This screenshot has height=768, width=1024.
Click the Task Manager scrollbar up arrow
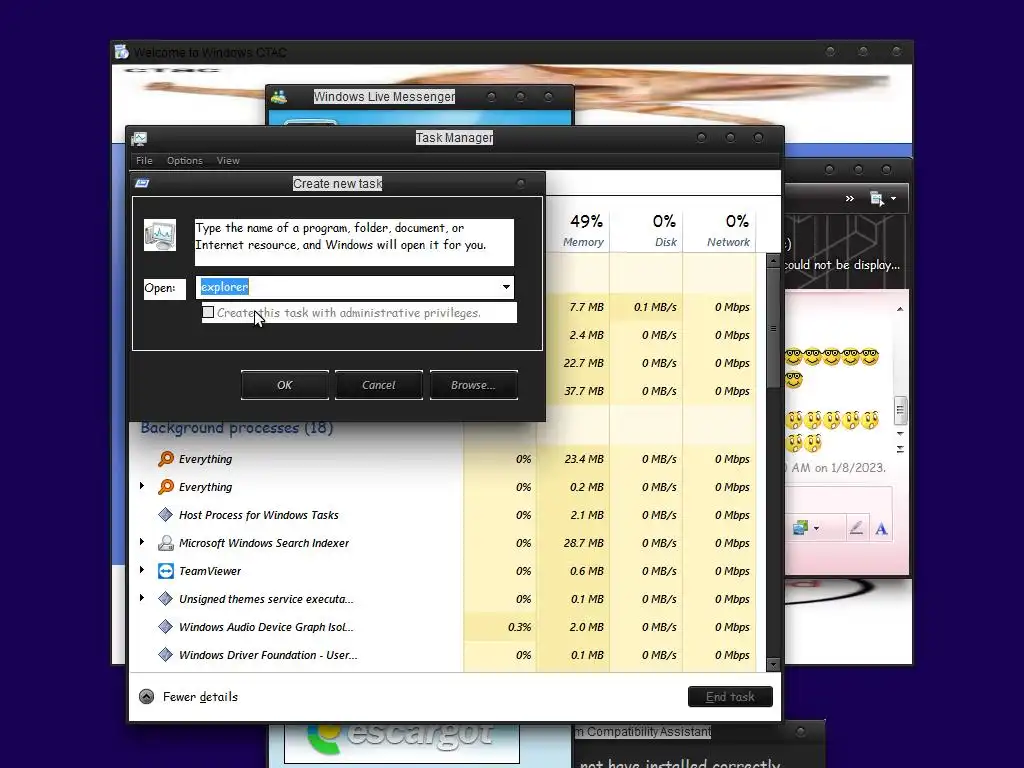[773, 261]
